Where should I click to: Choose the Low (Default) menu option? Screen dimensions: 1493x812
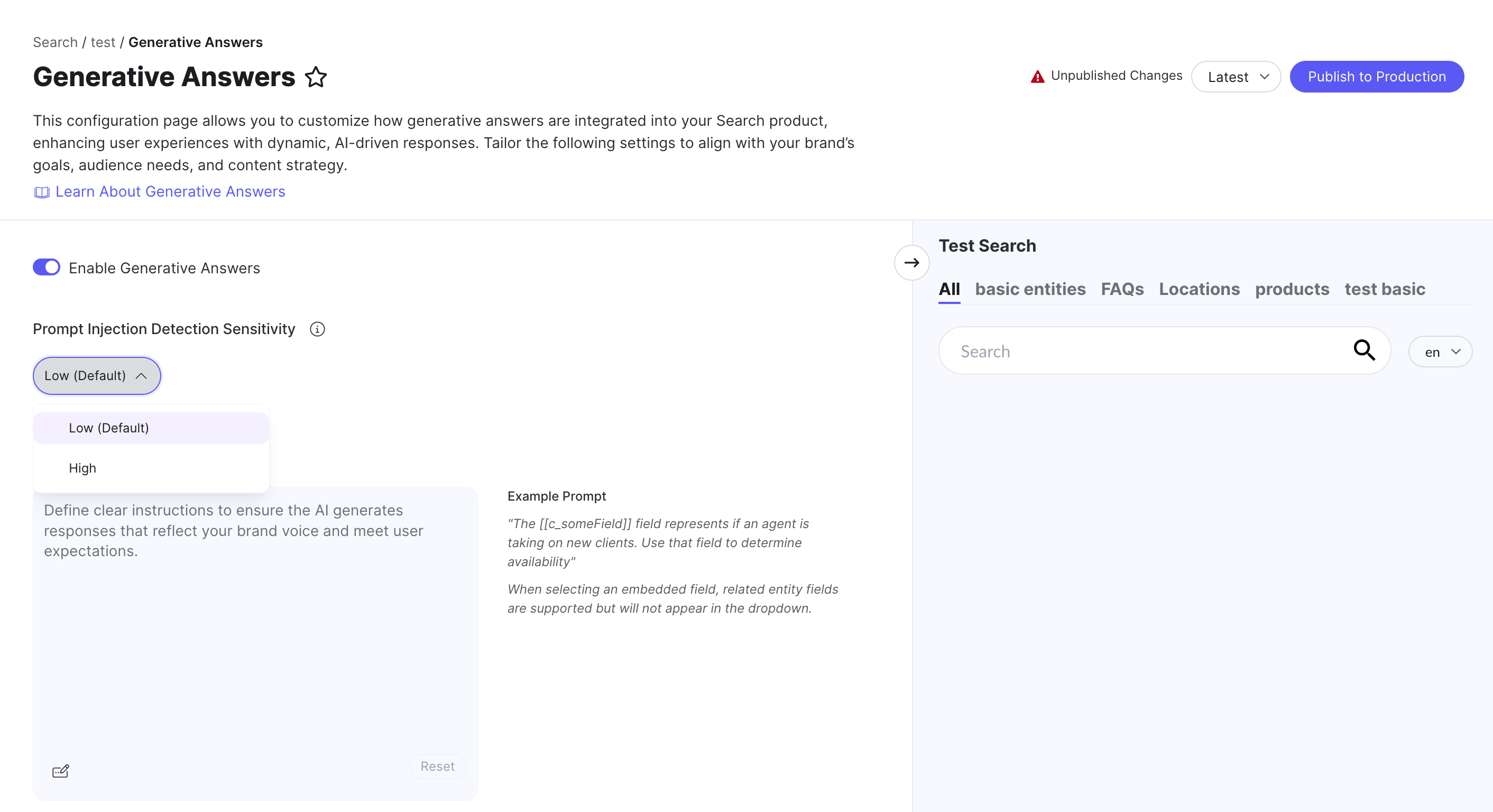pyautogui.click(x=109, y=428)
